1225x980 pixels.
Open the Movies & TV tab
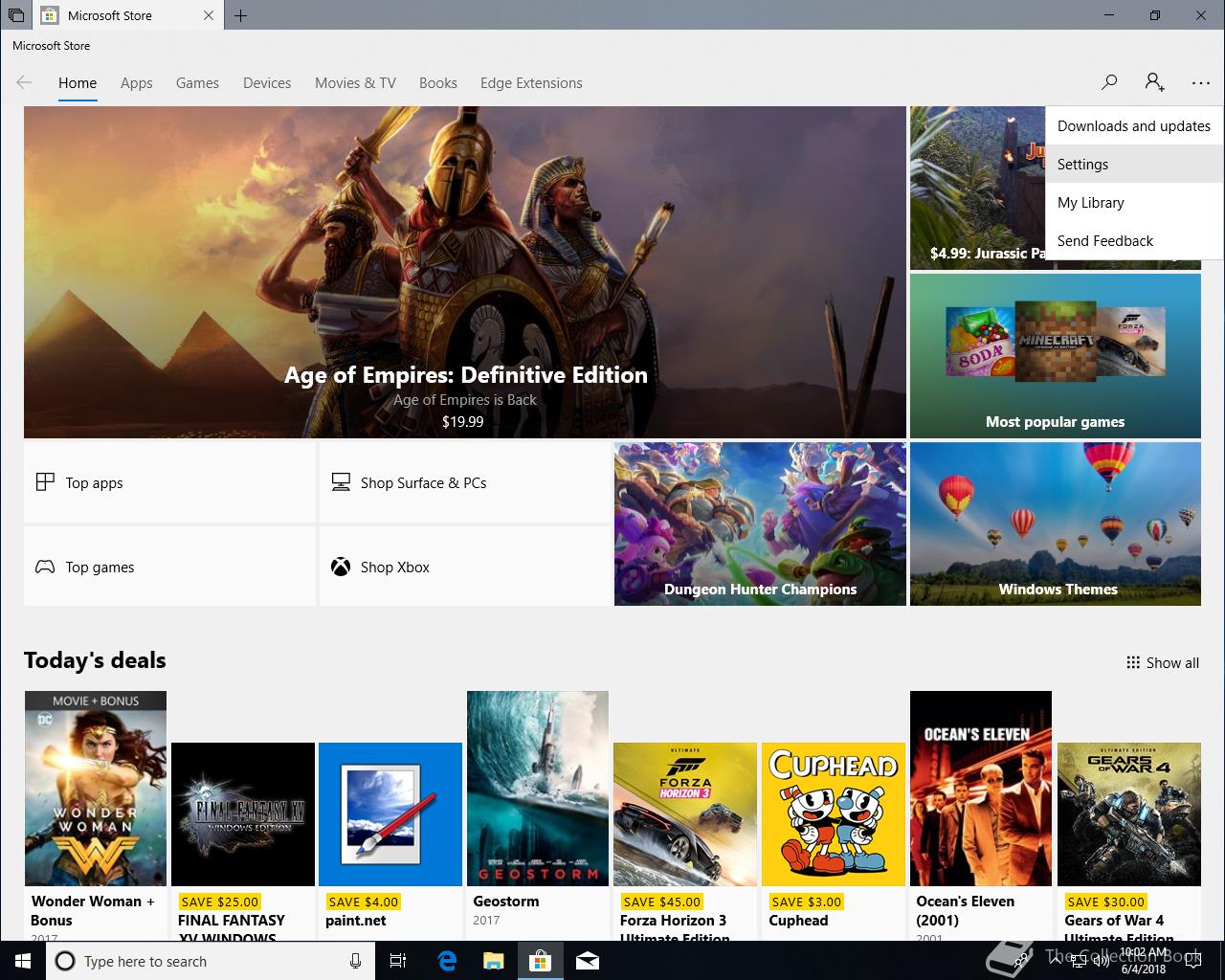355,83
